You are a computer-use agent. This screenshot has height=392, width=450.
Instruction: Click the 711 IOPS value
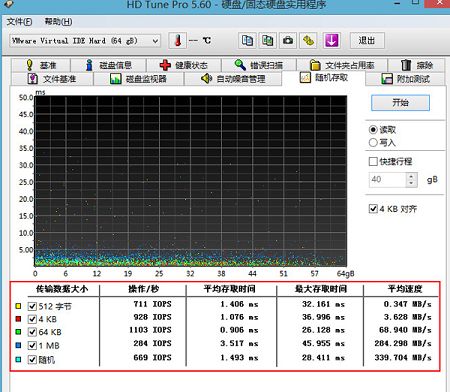click(152, 304)
